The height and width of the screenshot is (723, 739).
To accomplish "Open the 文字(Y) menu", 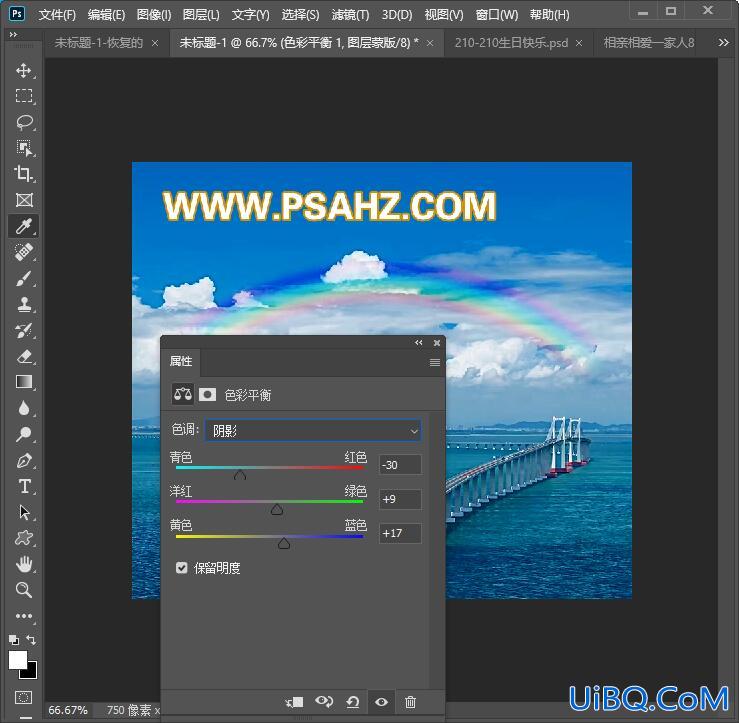I will [x=250, y=15].
